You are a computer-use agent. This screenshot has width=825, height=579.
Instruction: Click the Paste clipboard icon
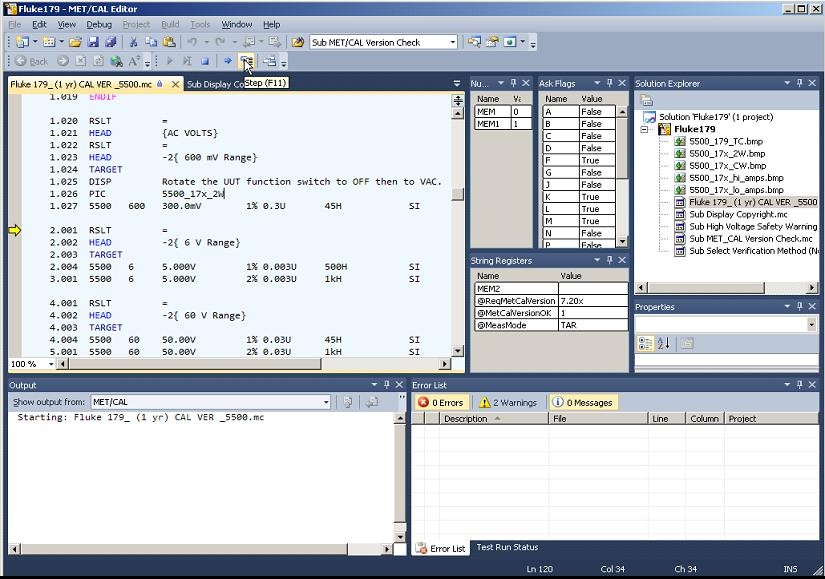169,42
